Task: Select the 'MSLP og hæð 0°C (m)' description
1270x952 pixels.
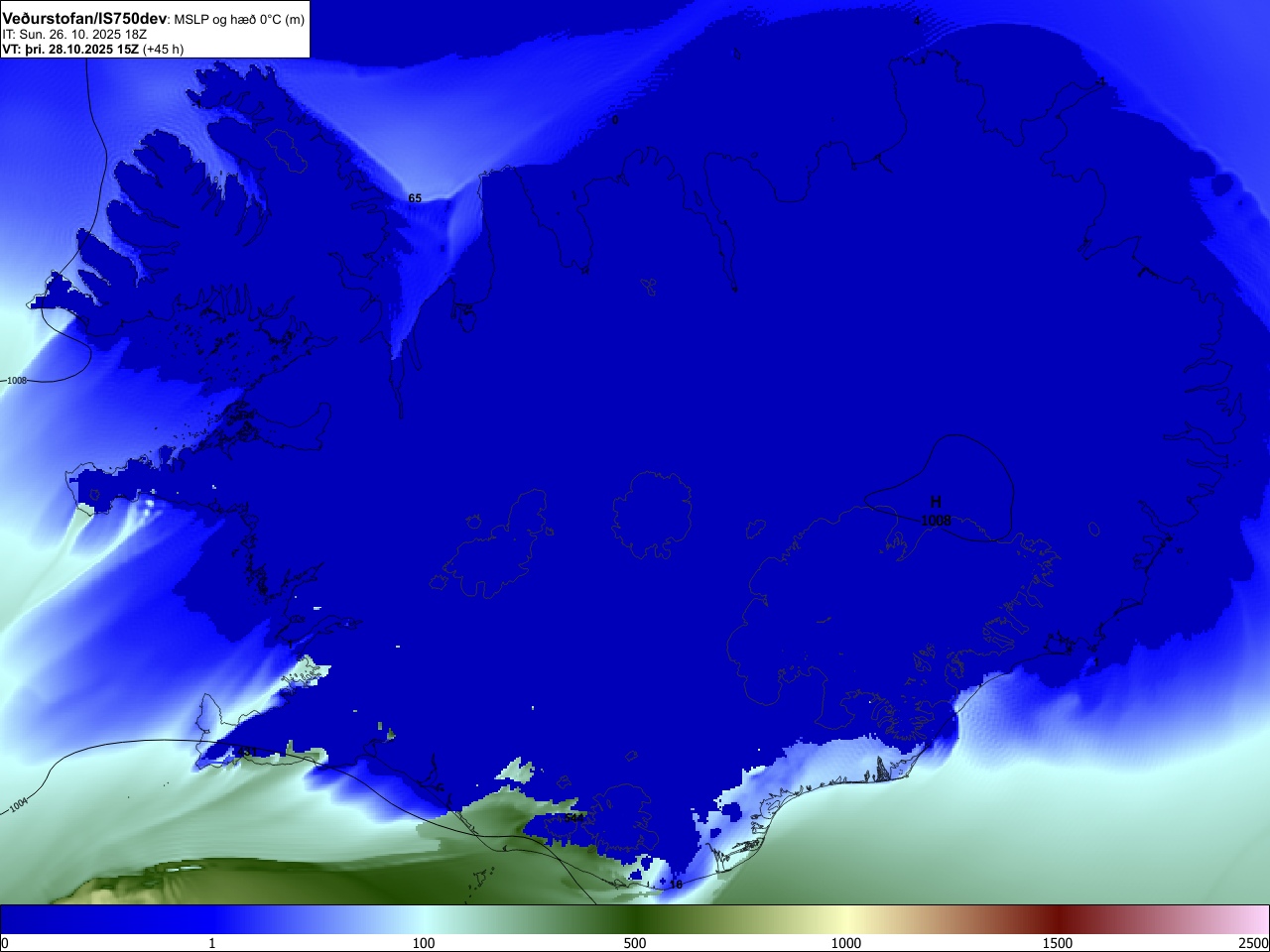Action: coord(241,20)
